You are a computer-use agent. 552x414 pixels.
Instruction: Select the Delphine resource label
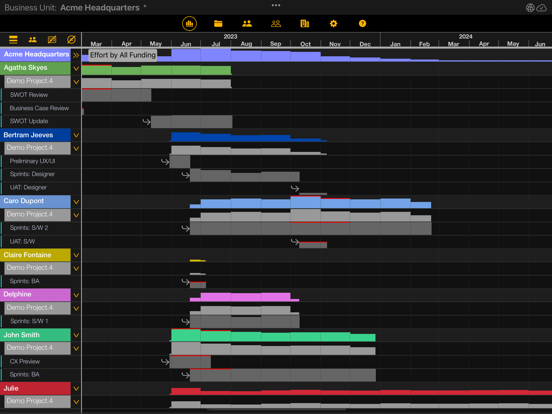[x=35, y=295]
